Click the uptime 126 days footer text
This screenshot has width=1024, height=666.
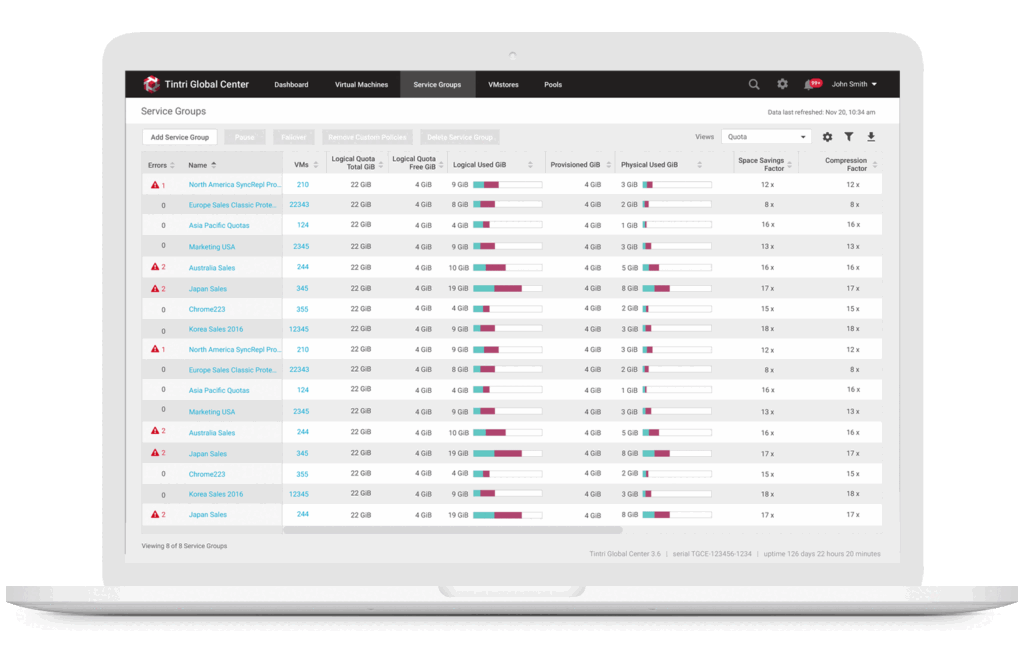(x=822, y=554)
